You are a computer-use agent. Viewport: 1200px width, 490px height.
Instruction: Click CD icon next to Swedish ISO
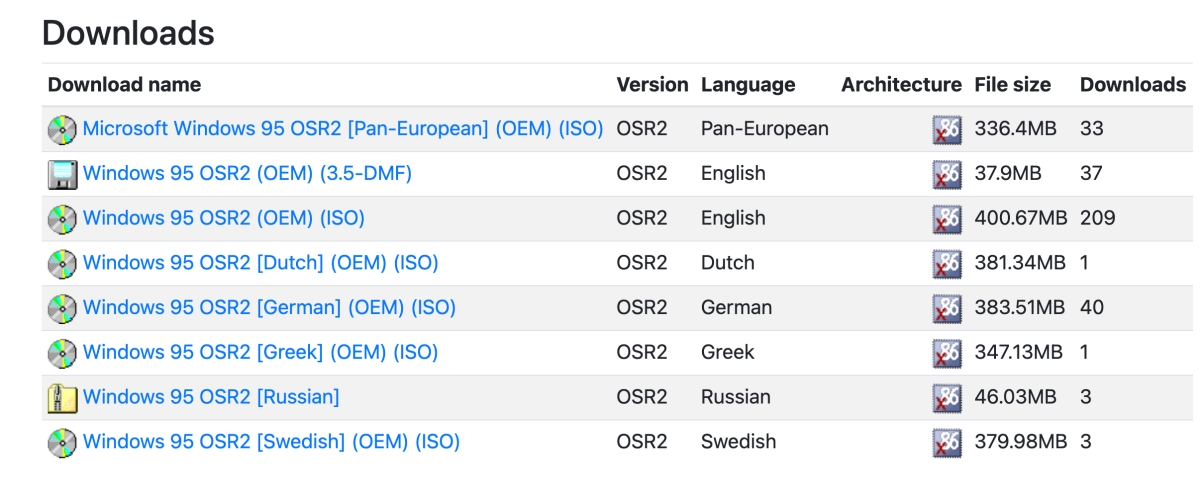tap(62, 442)
